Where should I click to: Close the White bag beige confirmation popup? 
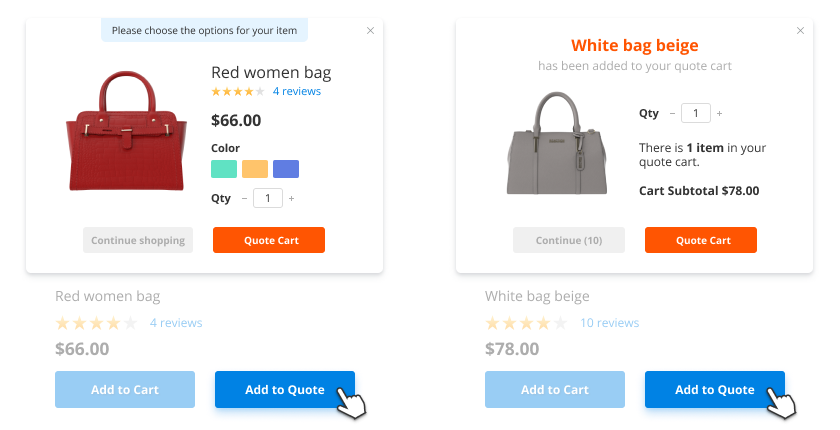pos(799,31)
